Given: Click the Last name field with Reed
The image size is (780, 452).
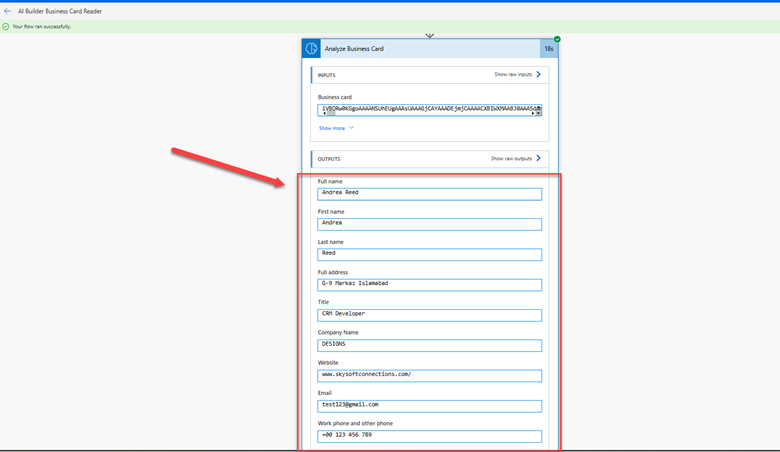Looking at the screenshot, I should pyautogui.click(x=430, y=255).
